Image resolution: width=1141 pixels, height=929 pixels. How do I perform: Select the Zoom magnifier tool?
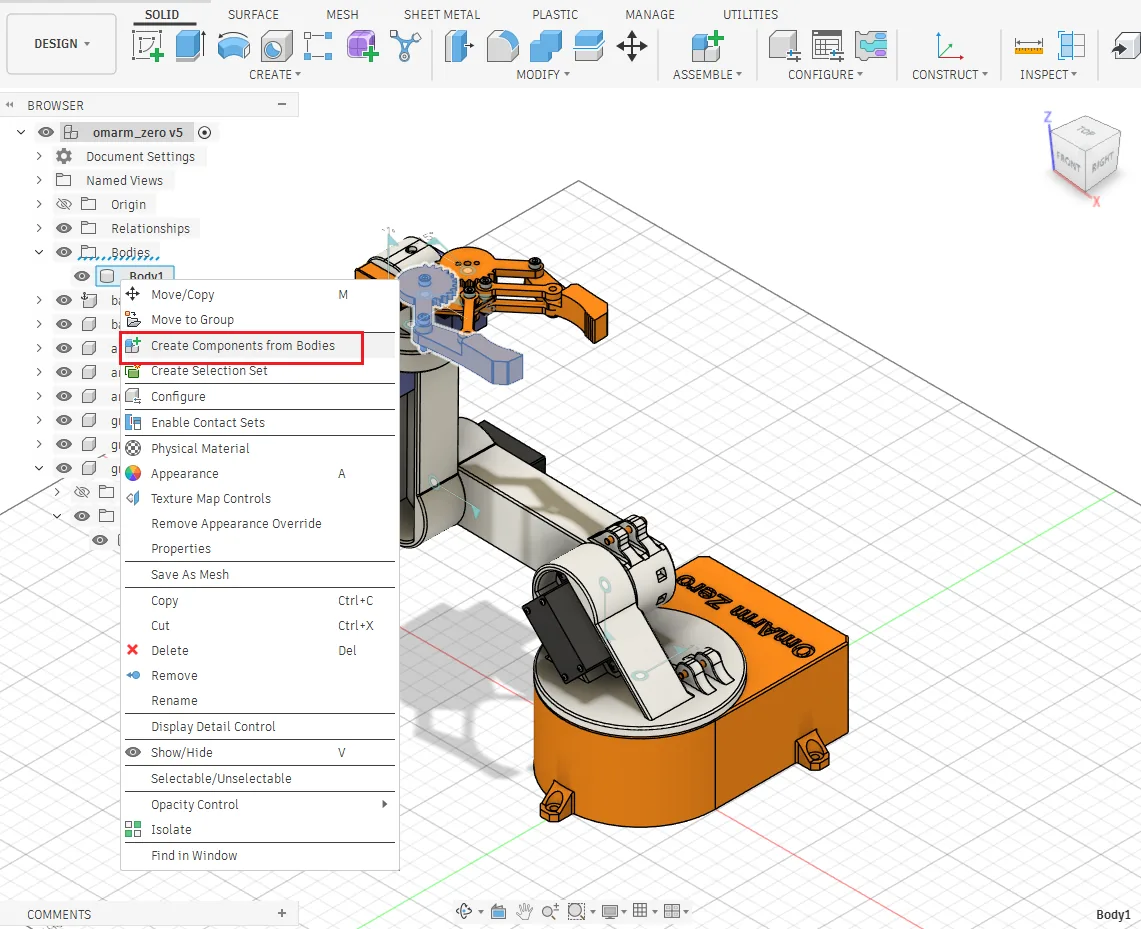[x=550, y=911]
